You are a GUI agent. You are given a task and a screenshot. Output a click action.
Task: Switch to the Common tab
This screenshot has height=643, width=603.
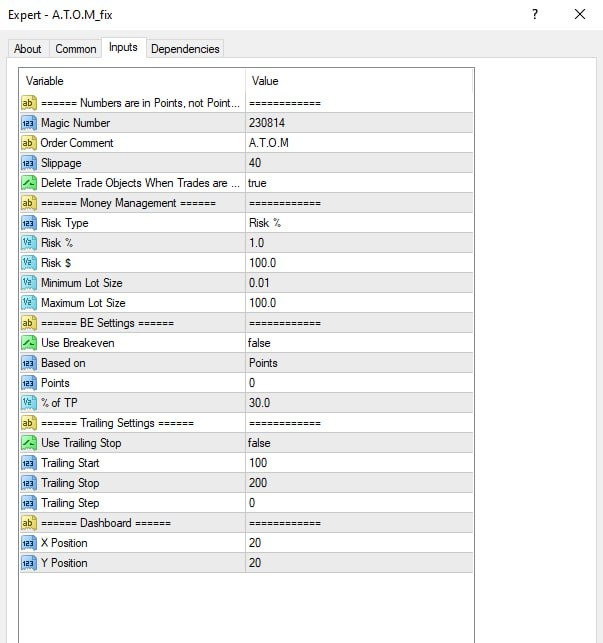[x=75, y=49]
